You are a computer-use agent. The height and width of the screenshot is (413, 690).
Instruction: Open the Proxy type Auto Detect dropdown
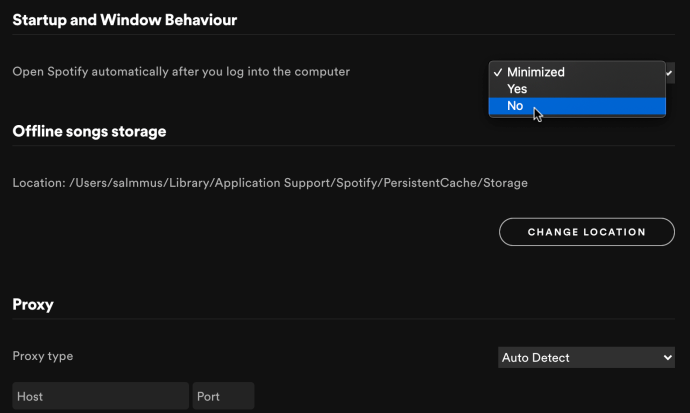[586, 358]
